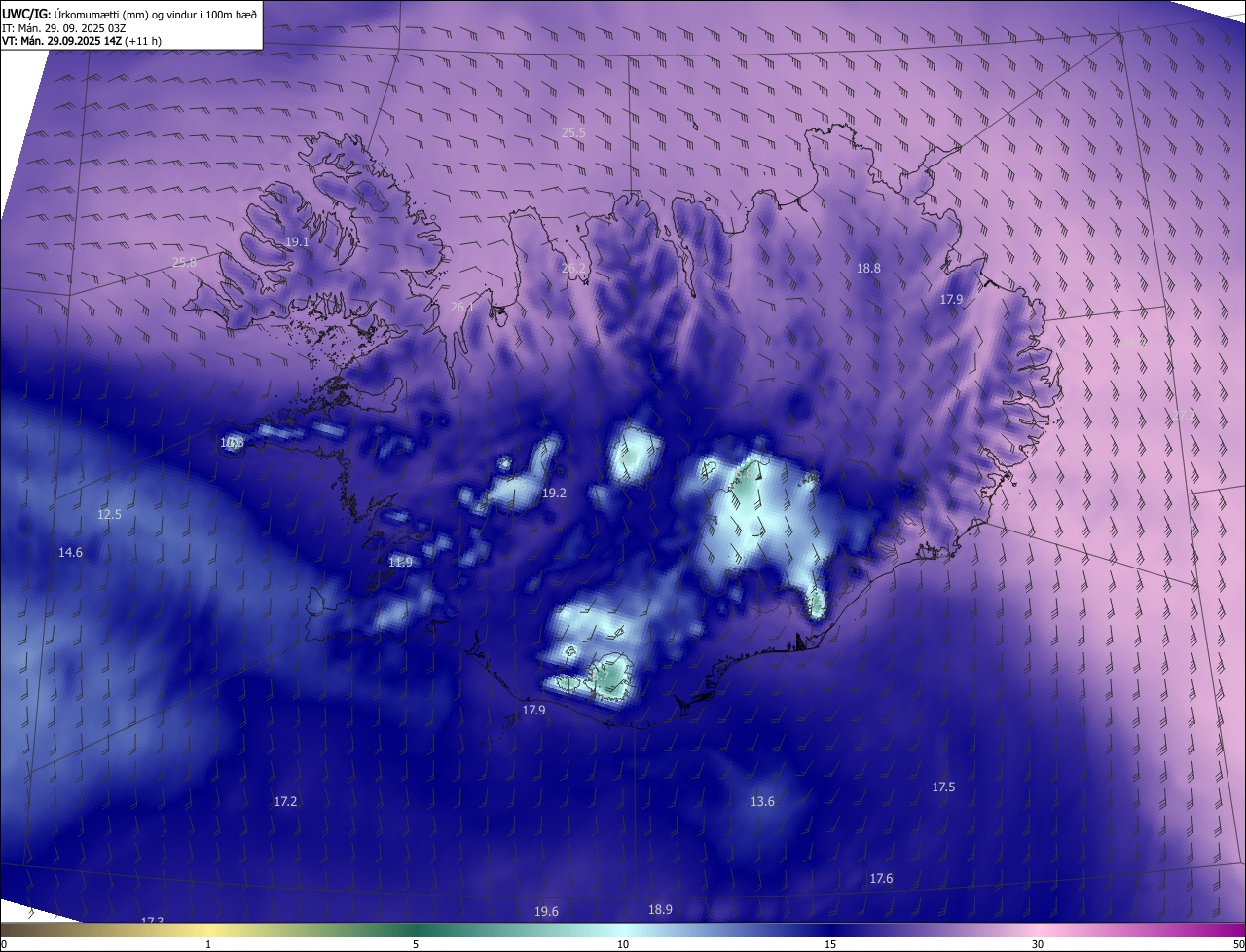Viewport: 1246px width, 952px height.
Task: Click the initial time line 'IT: Mán. 29. 09. 2025 03Z'
Action: [63, 27]
